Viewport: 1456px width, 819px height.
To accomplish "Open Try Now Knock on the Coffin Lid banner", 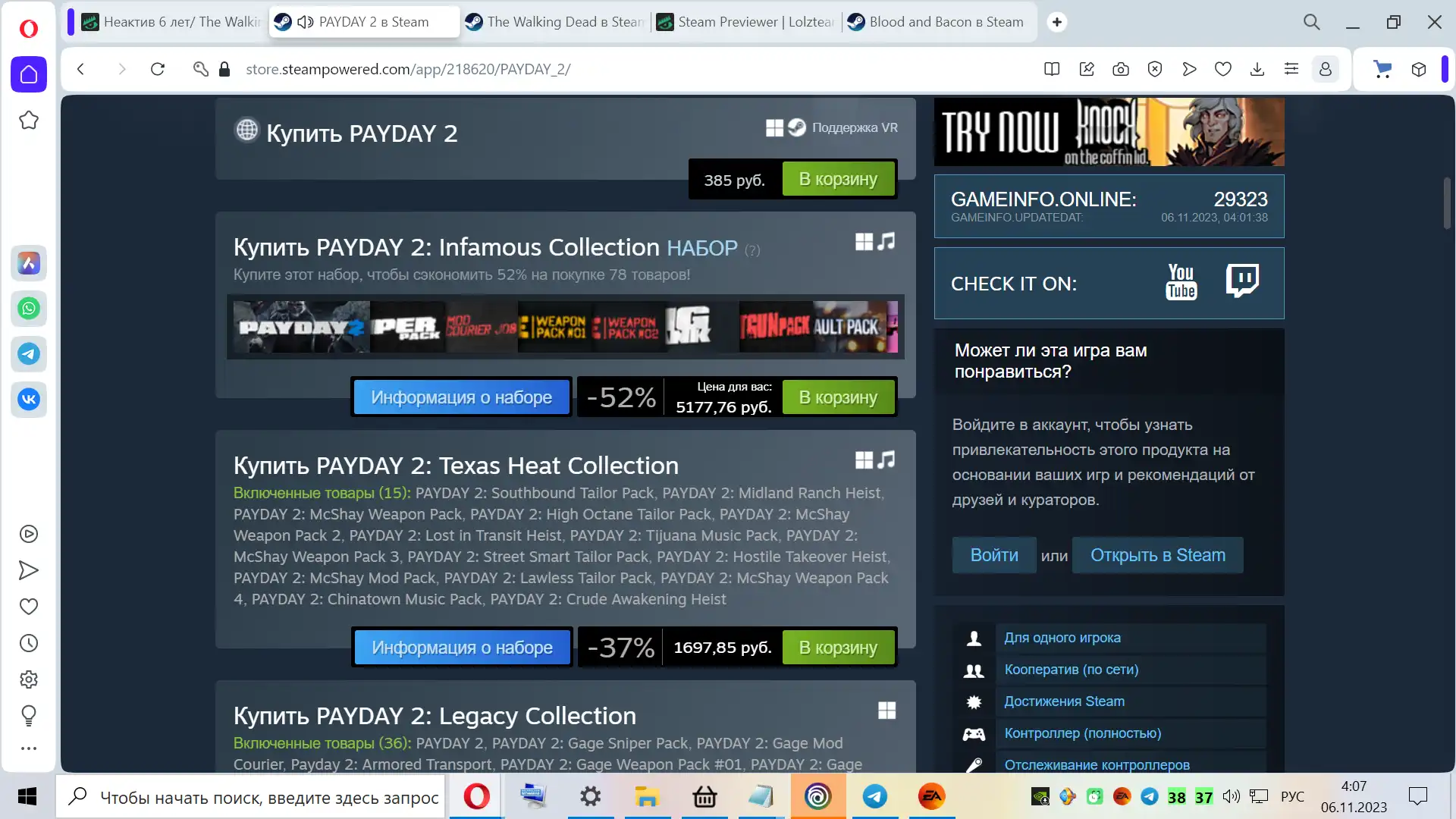I will click(x=1109, y=132).
